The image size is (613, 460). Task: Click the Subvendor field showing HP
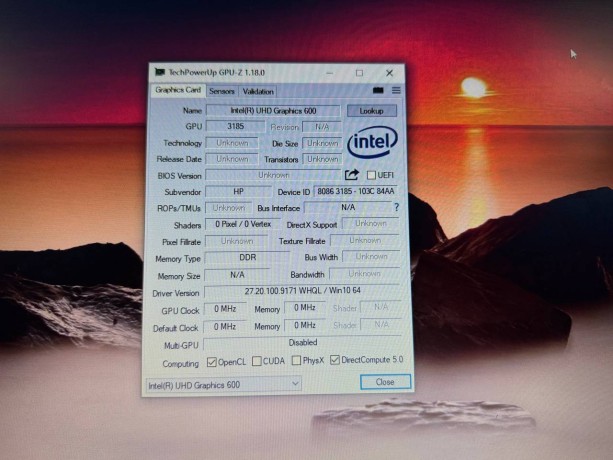[238, 192]
